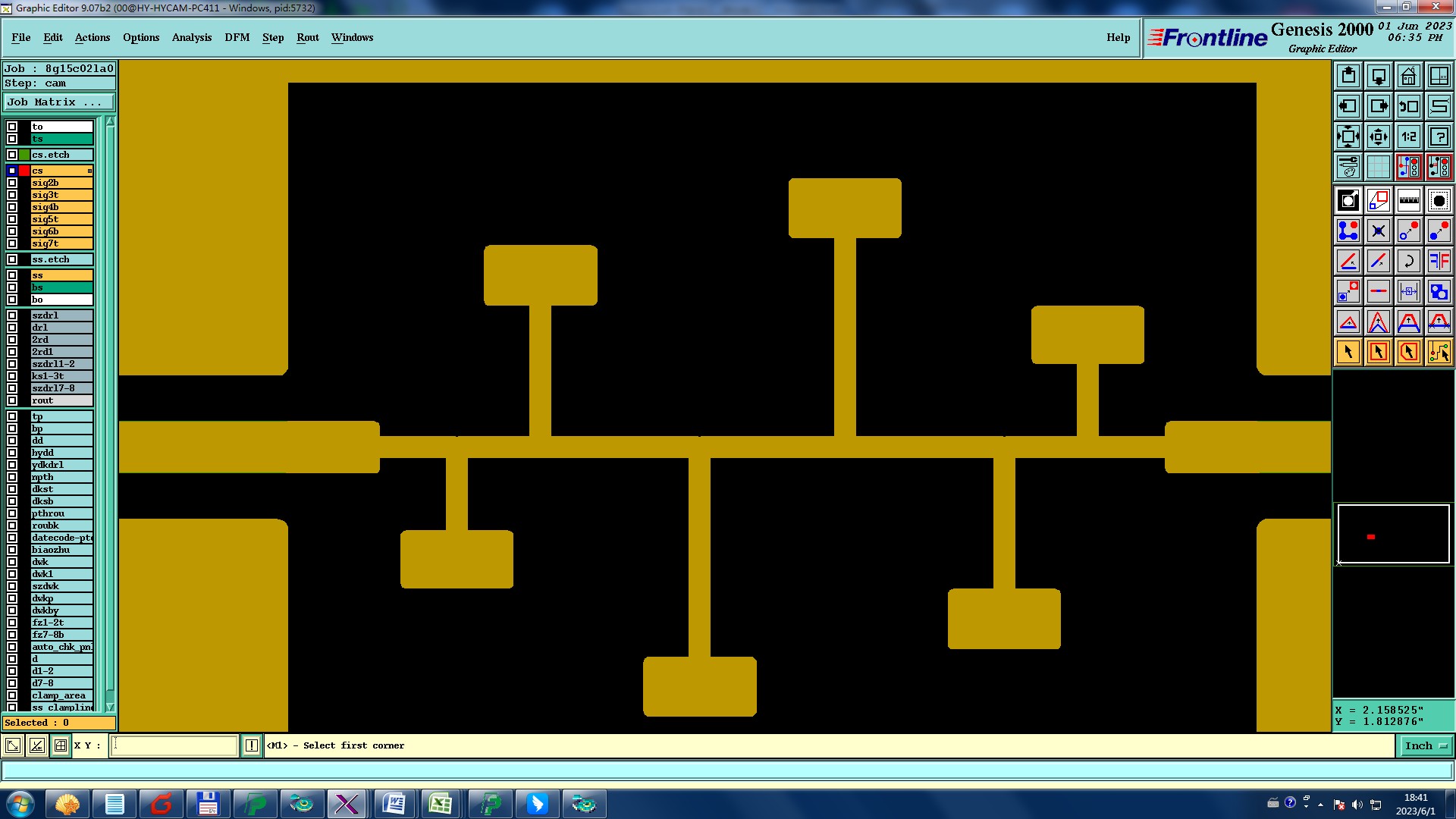Open the Analysis menu
The height and width of the screenshot is (819, 1456).
[x=191, y=37]
